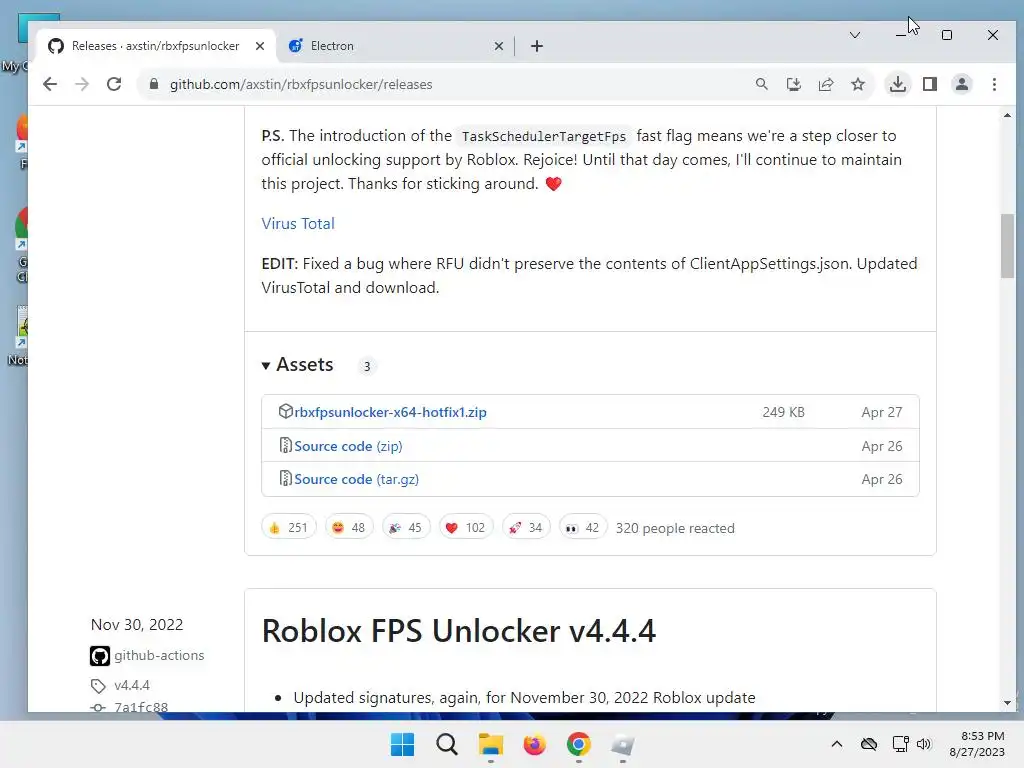1024x768 pixels.
Task: Click the install app icon in address bar
Action: [793, 84]
